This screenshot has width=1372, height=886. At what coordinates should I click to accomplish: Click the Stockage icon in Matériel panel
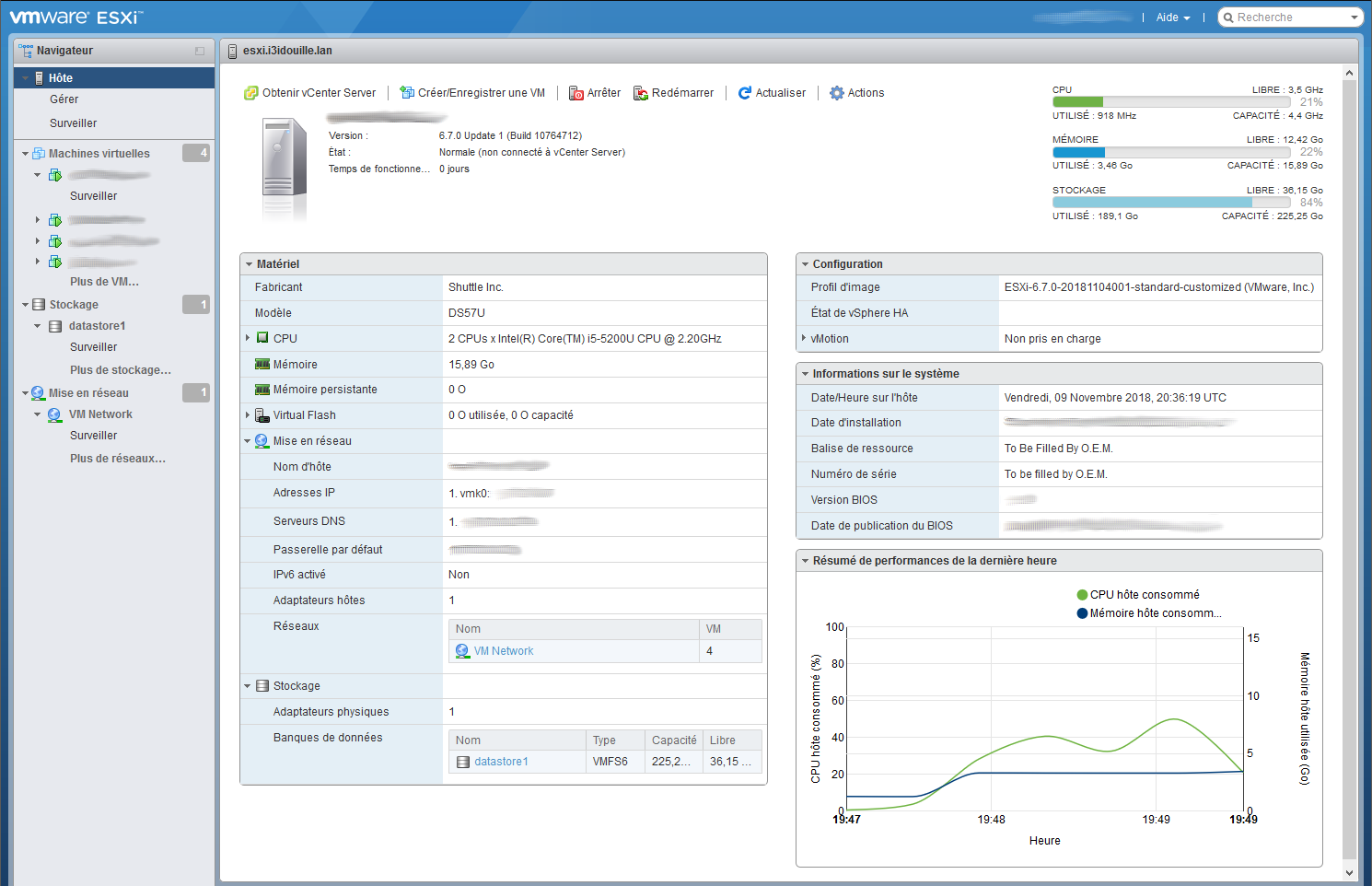click(x=262, y=686)
